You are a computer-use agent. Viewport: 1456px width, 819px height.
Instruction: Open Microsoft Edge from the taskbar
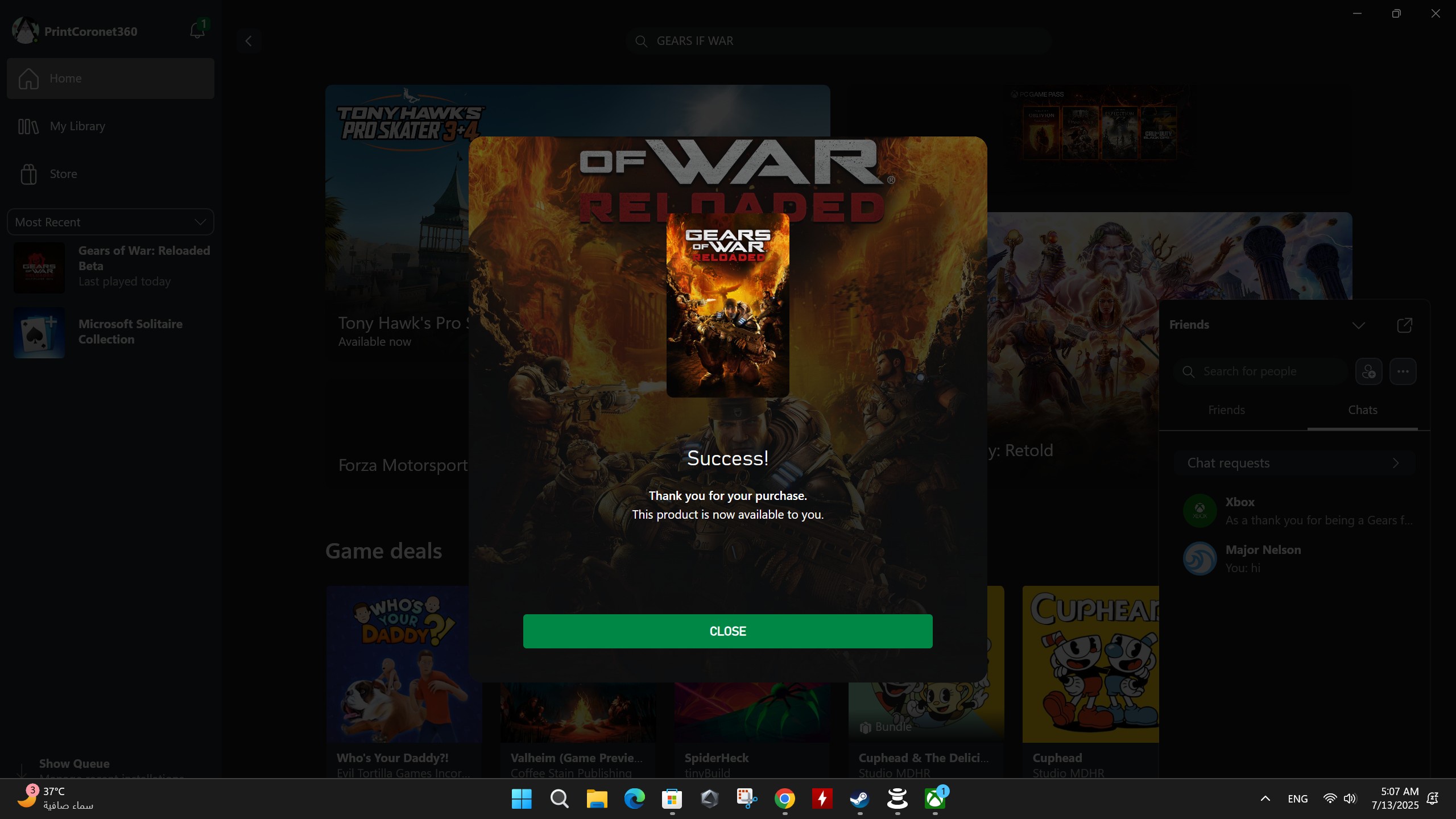(x=634, y=799)
